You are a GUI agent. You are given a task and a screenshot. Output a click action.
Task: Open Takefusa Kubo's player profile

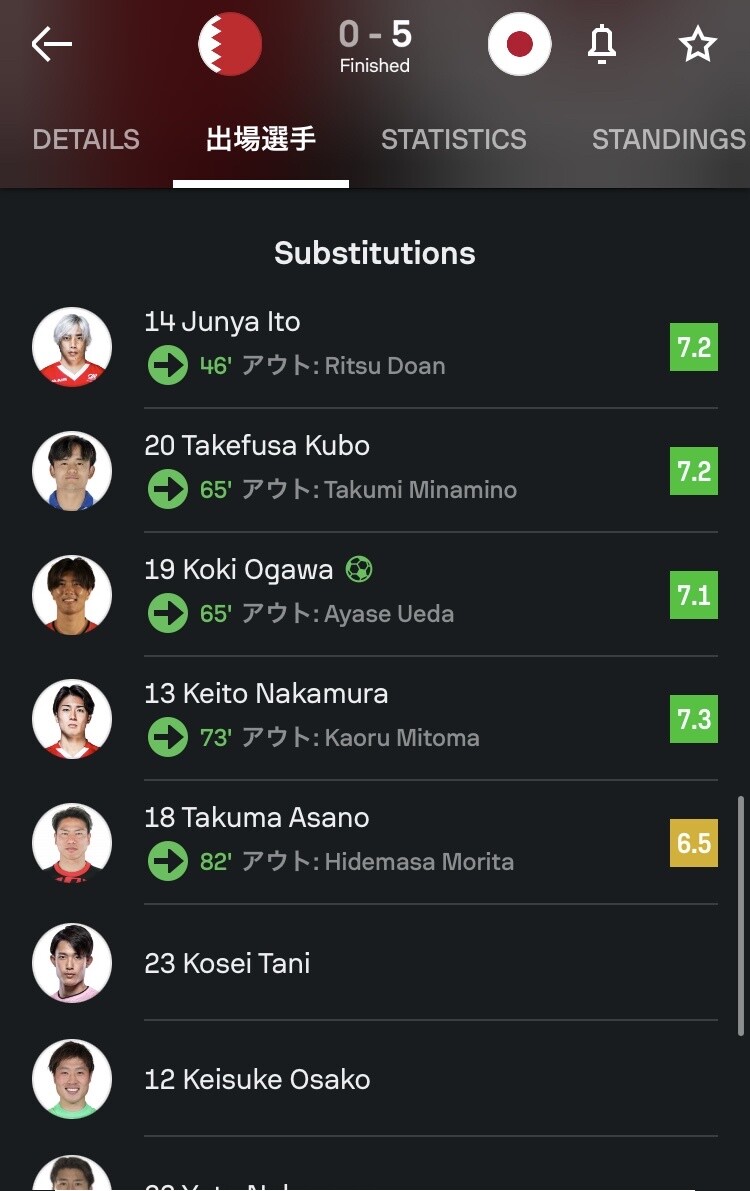tap(257, 445)
